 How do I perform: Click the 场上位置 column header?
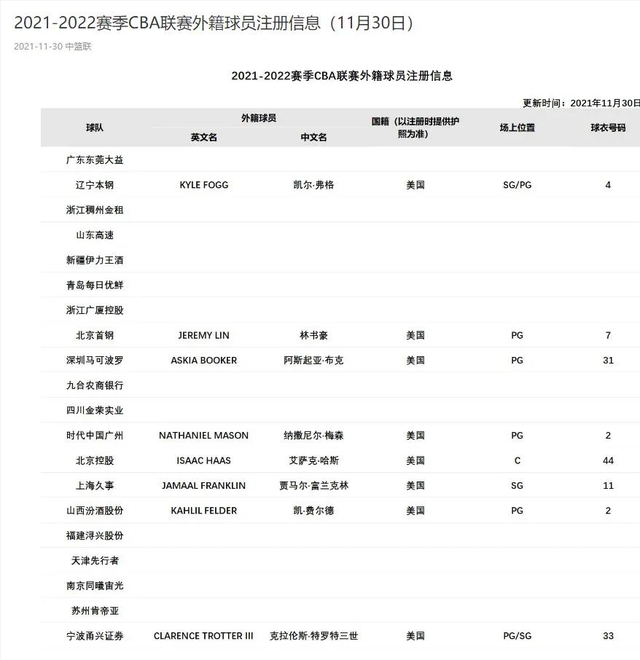click(x=517, y=128)
